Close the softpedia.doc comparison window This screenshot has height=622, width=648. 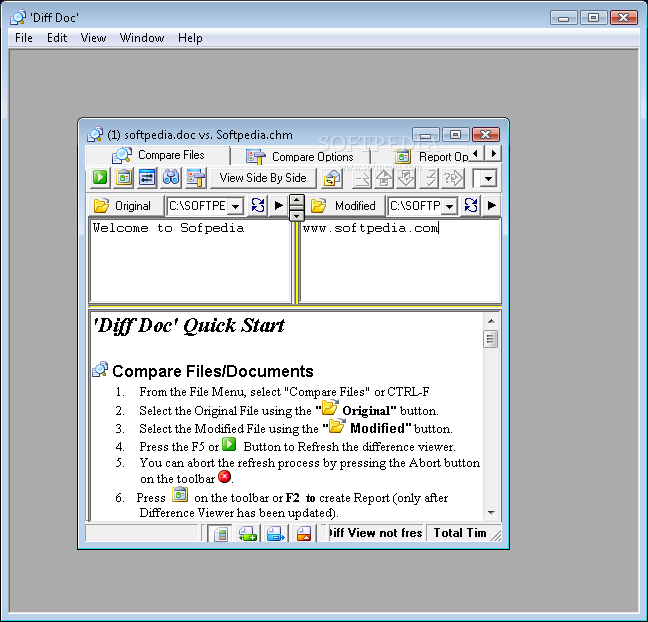pos(485,134)
